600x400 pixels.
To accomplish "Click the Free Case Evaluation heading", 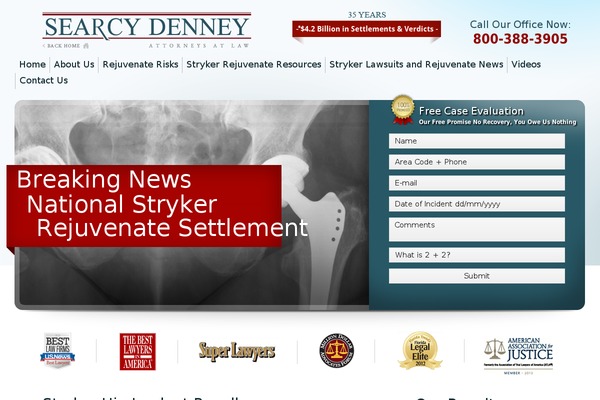I will point(471,111).
